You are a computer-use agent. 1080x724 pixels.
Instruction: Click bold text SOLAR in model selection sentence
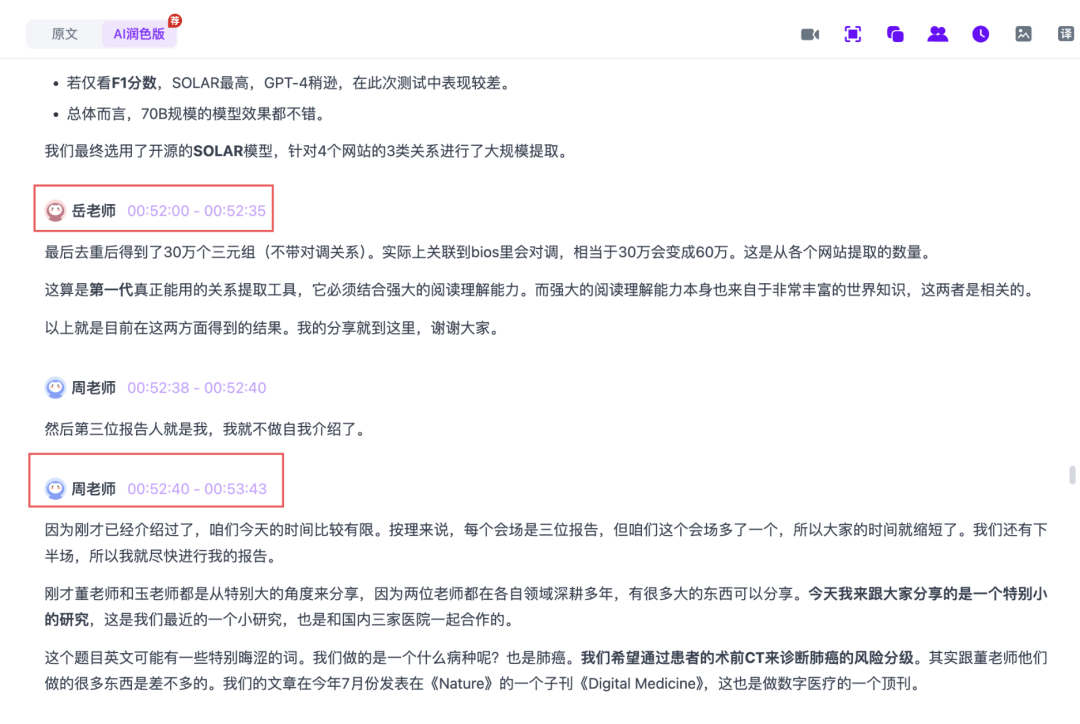tap(218, 151)
